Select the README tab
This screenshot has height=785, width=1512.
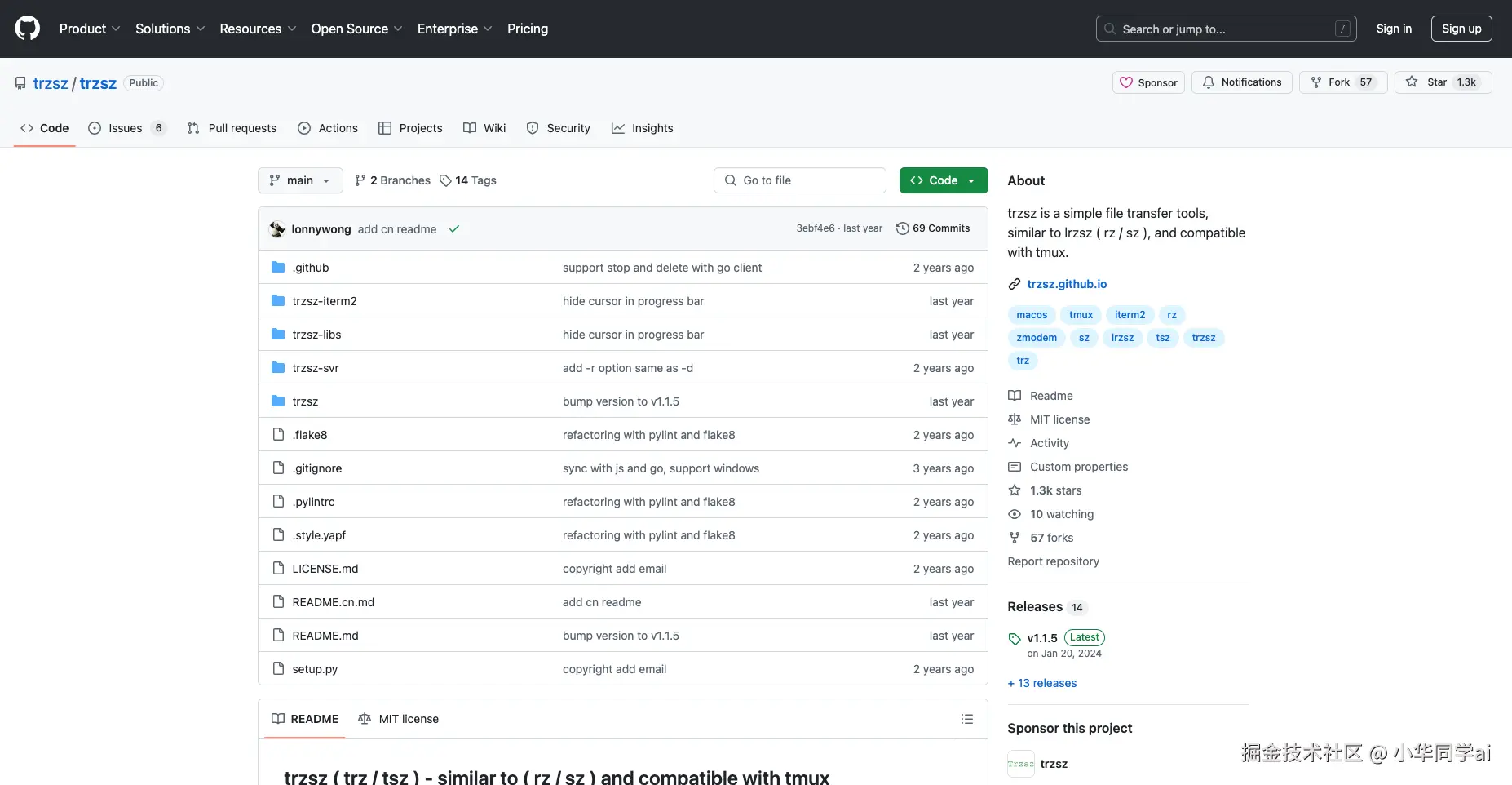click(305, 719)
